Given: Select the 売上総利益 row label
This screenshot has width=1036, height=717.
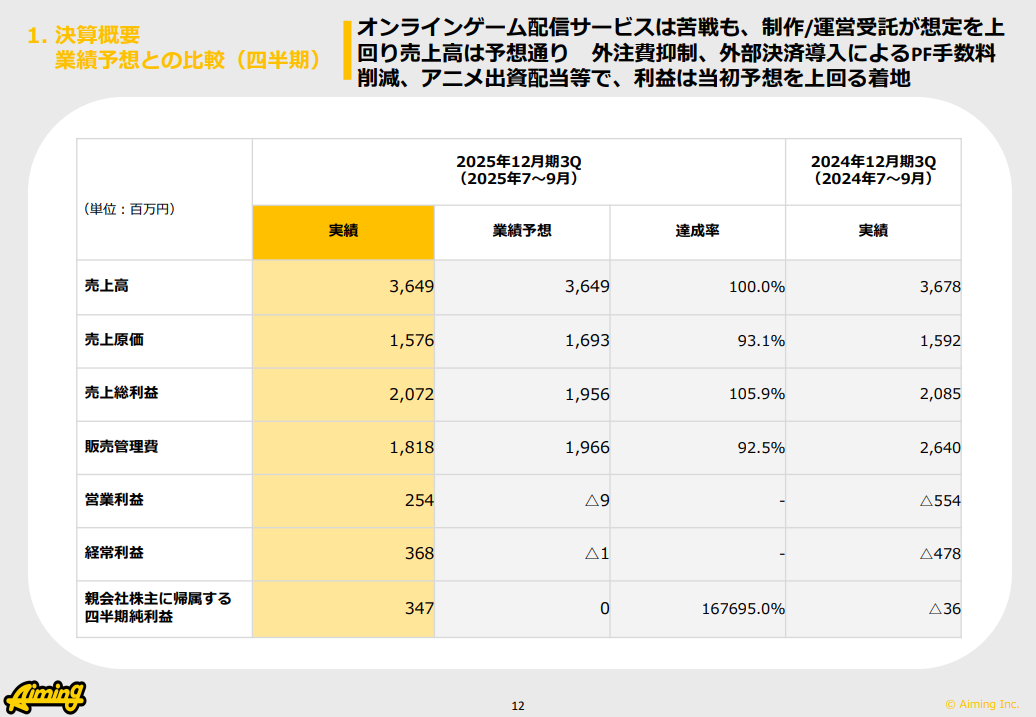Looking at the screenshot, I should [x=121, y=393].
